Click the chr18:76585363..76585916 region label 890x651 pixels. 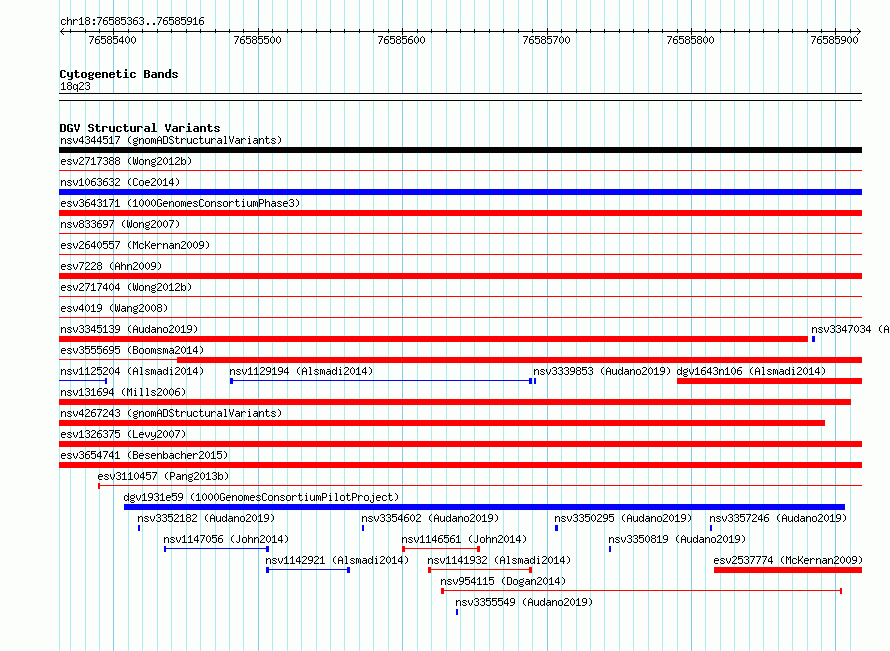132,21
